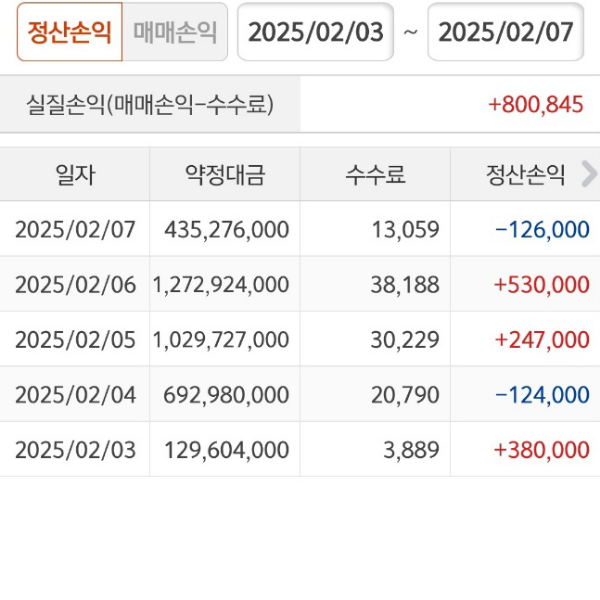Click the 1,272,924,000 contract amount cell
The height and width of the screenshot is (600, 600).
click(221, 285)
